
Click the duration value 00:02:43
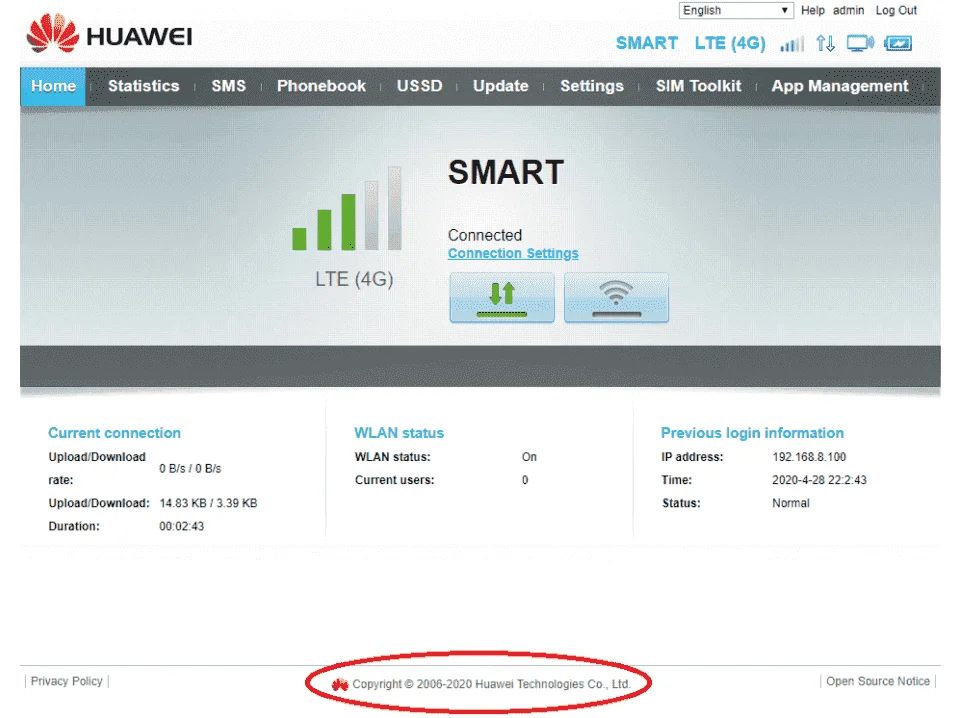click(181, 526)
